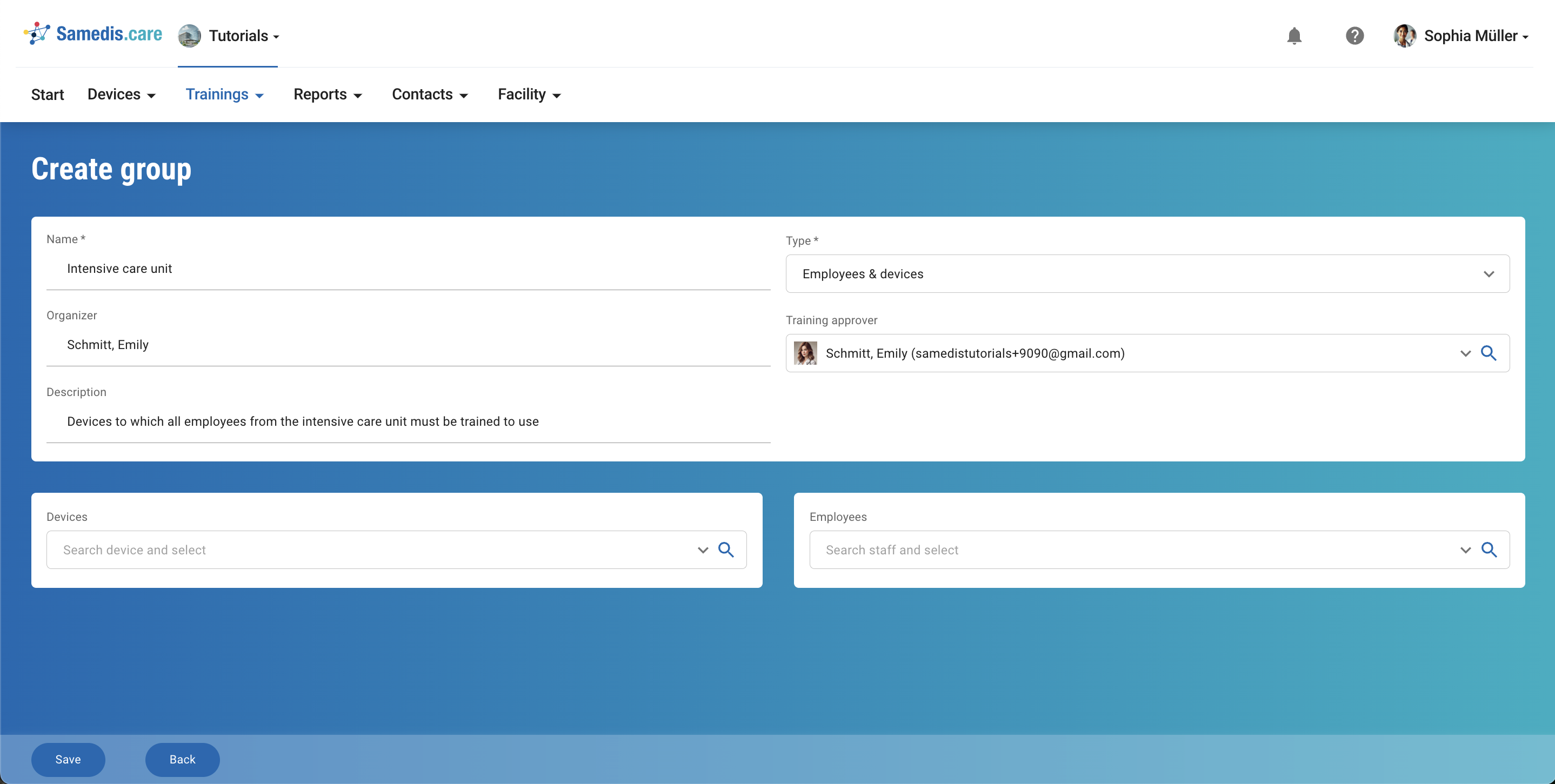Click the Tutorials facility globe image
The image size is (1555, 784).
[x=190, y=36]
